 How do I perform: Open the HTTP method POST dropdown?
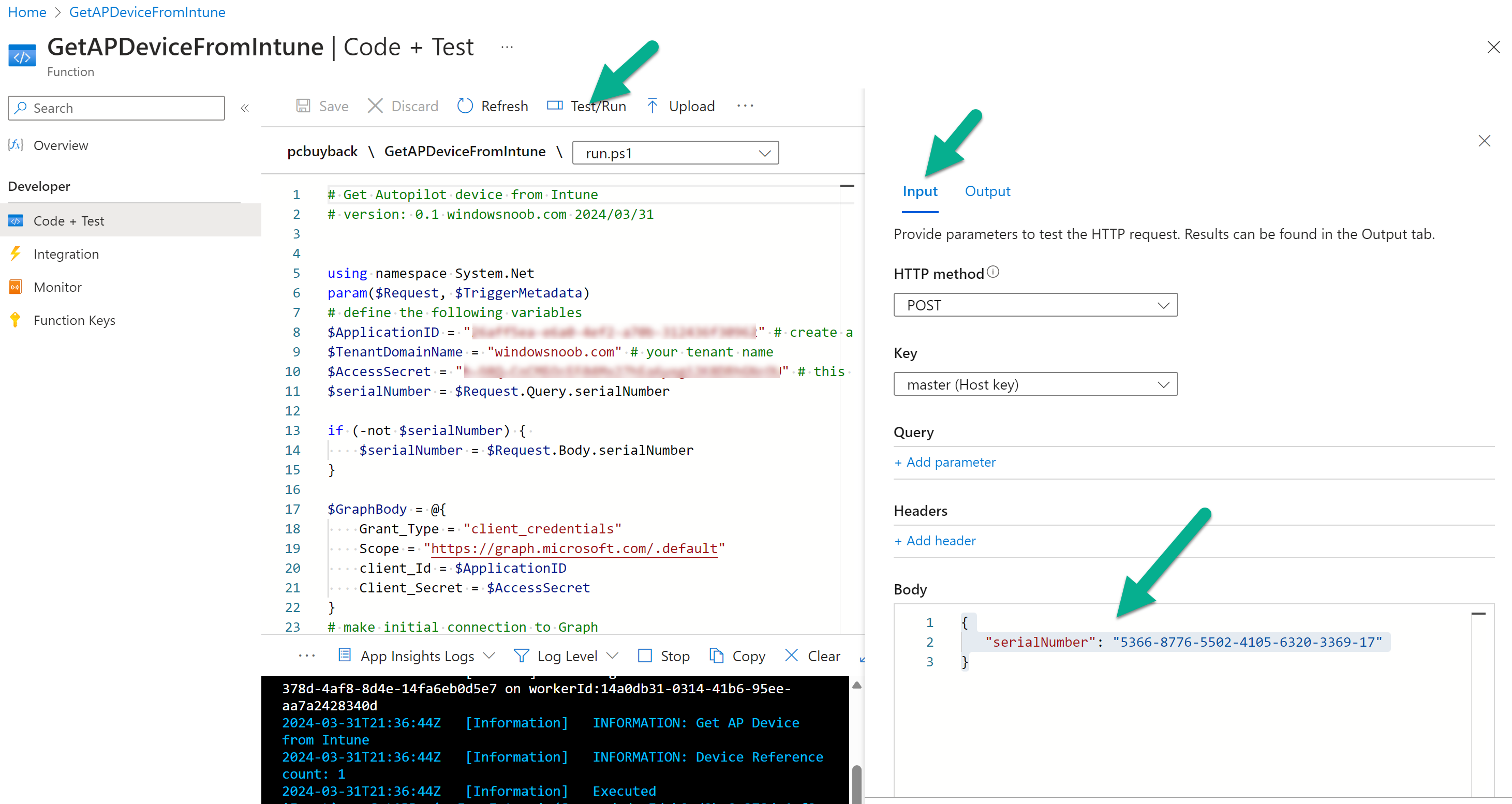[1035, 305]
